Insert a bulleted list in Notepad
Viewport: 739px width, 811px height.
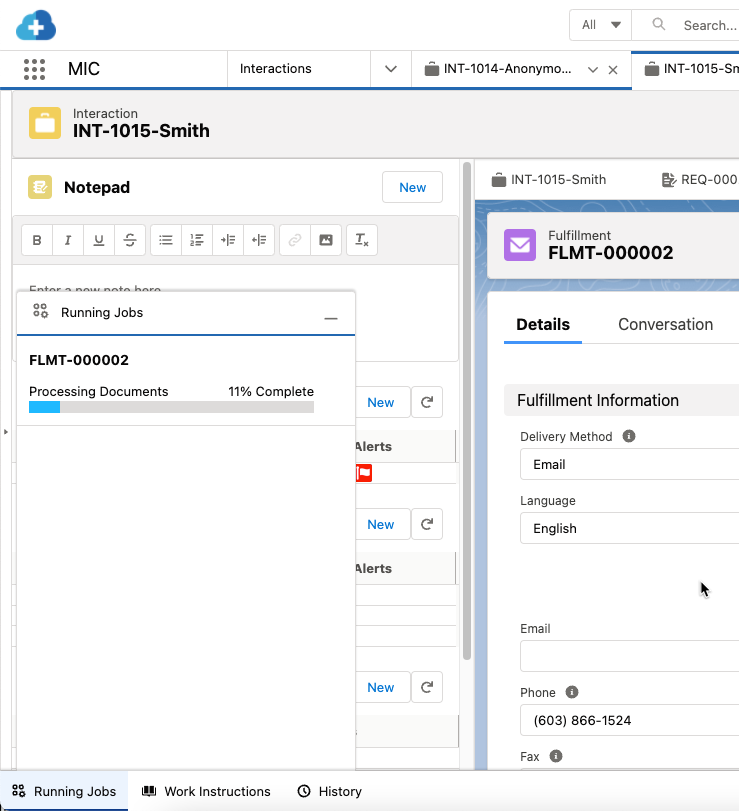(x=166, y=240)
